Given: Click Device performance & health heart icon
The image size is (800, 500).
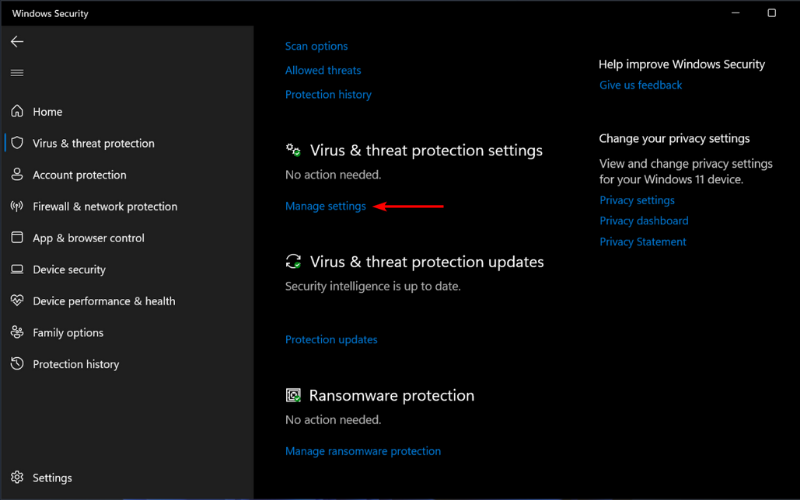Looking at the screenshot, I should [17, 301].
